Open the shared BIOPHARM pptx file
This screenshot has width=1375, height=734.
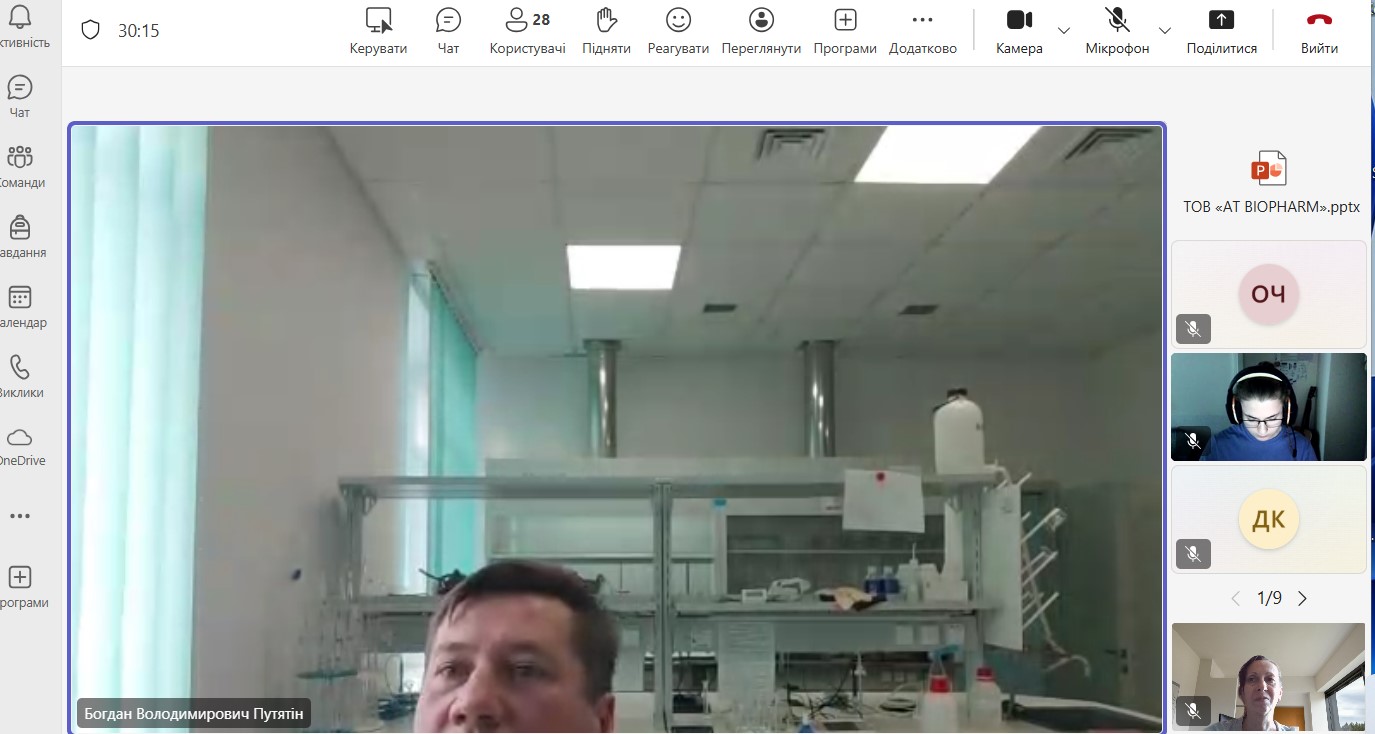tap(1270, 182)
